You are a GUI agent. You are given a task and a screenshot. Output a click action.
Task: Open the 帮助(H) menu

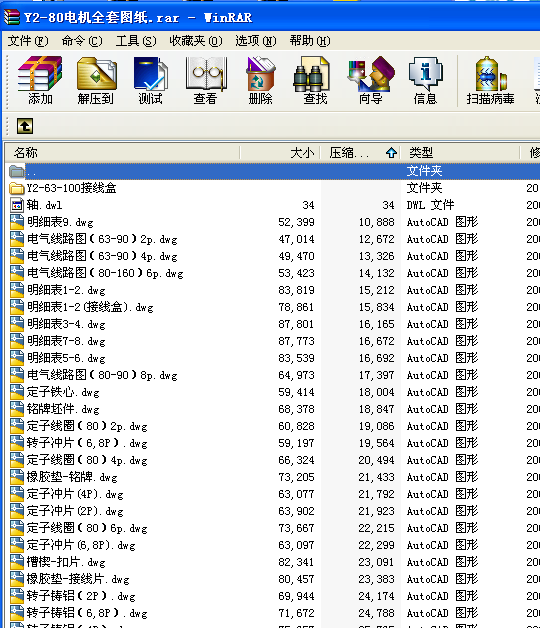[x=310, y=41]
